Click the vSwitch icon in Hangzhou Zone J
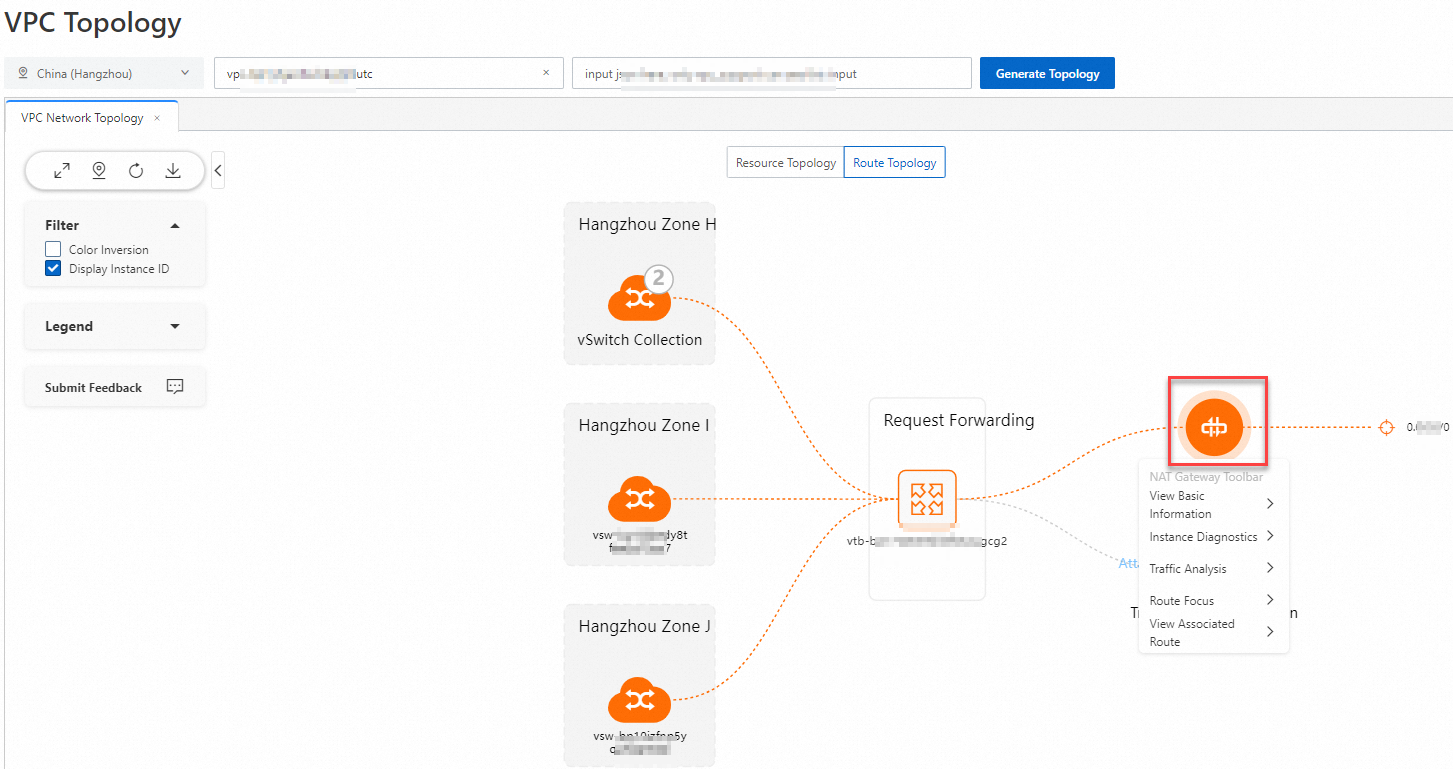The height and width of the screenshot is (769, 1453). click(639, 700)
